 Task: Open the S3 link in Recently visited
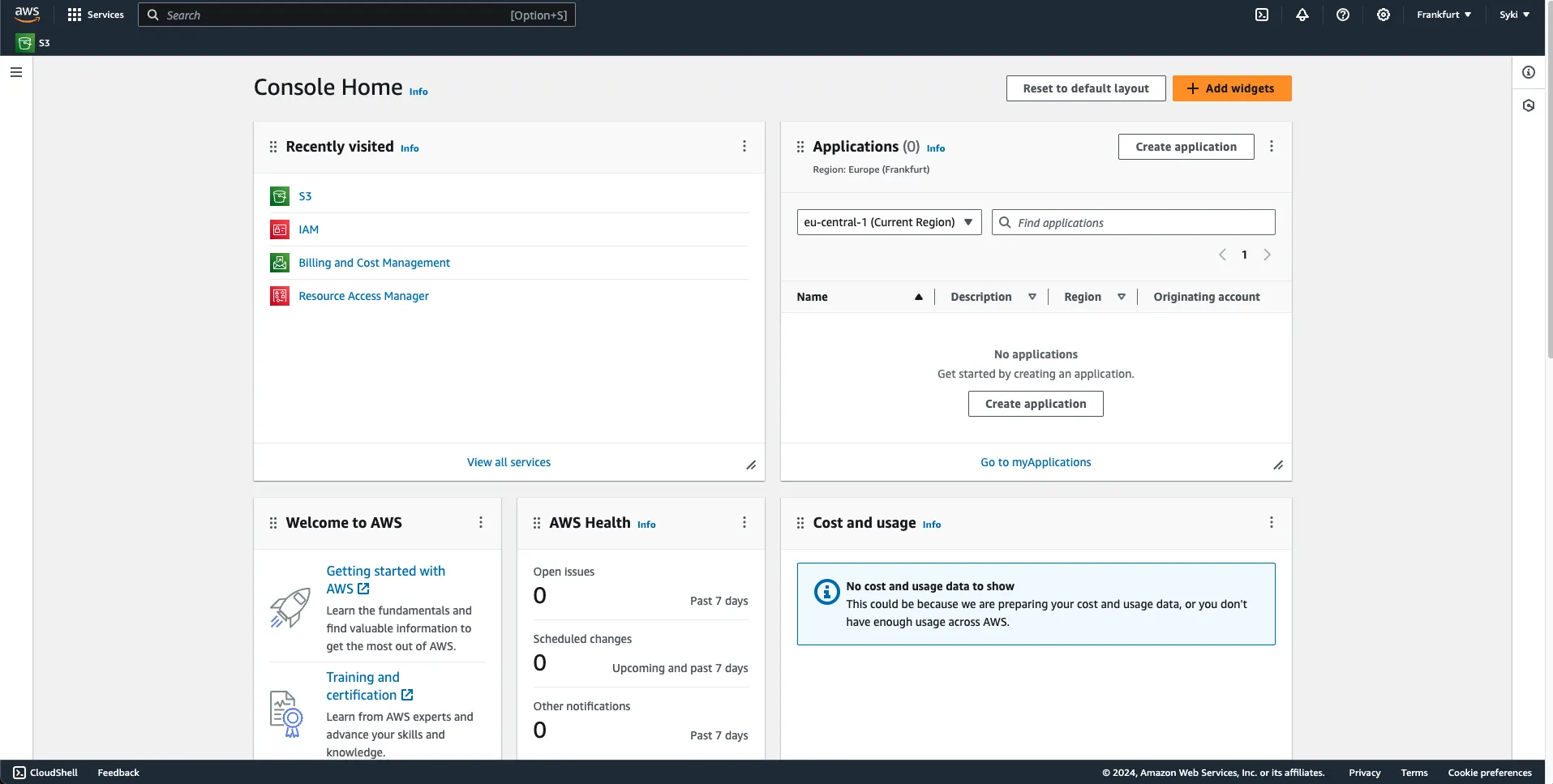[305, 196]
